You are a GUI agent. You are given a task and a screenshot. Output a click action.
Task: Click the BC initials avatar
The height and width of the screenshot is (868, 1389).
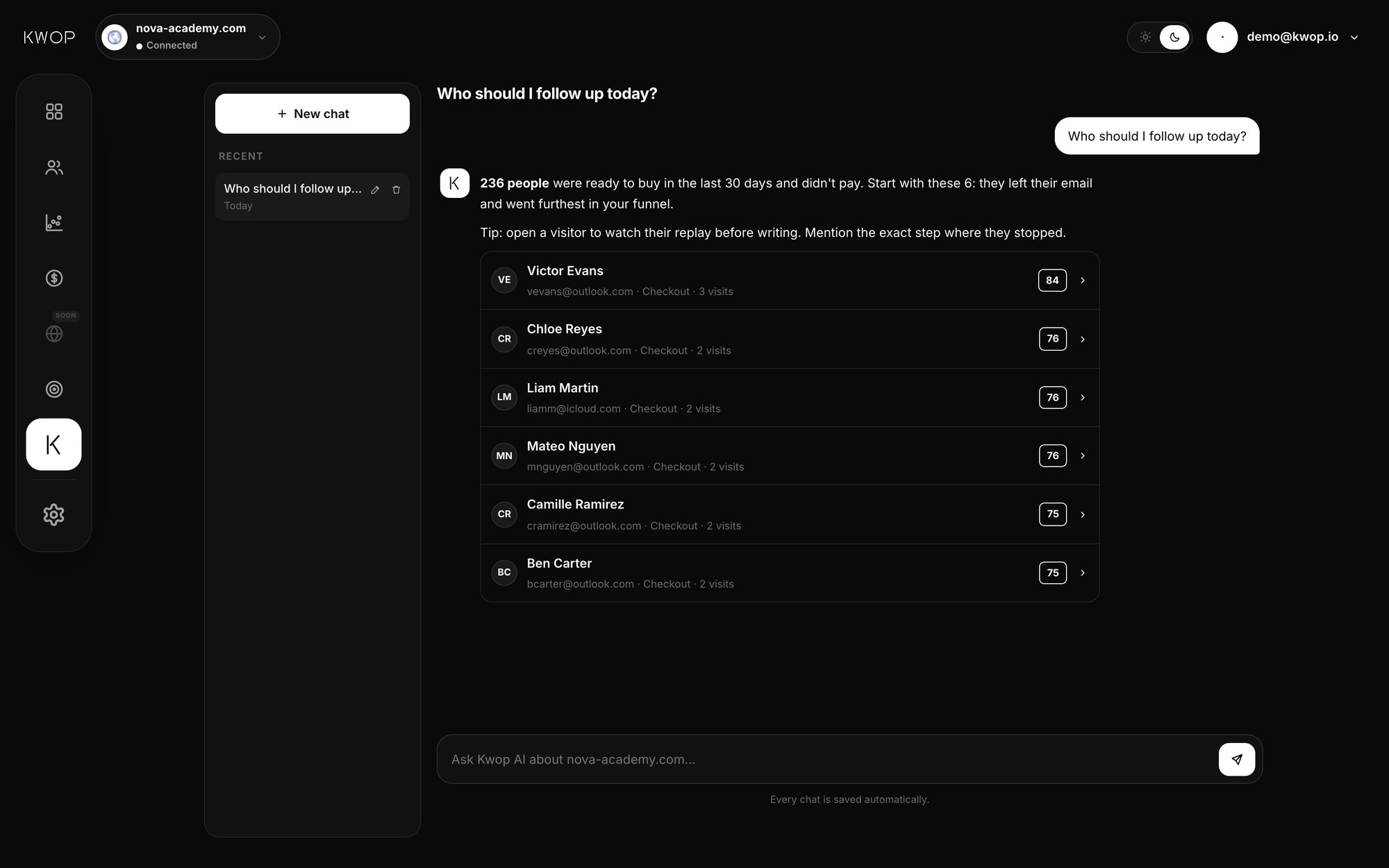point(504,572)
